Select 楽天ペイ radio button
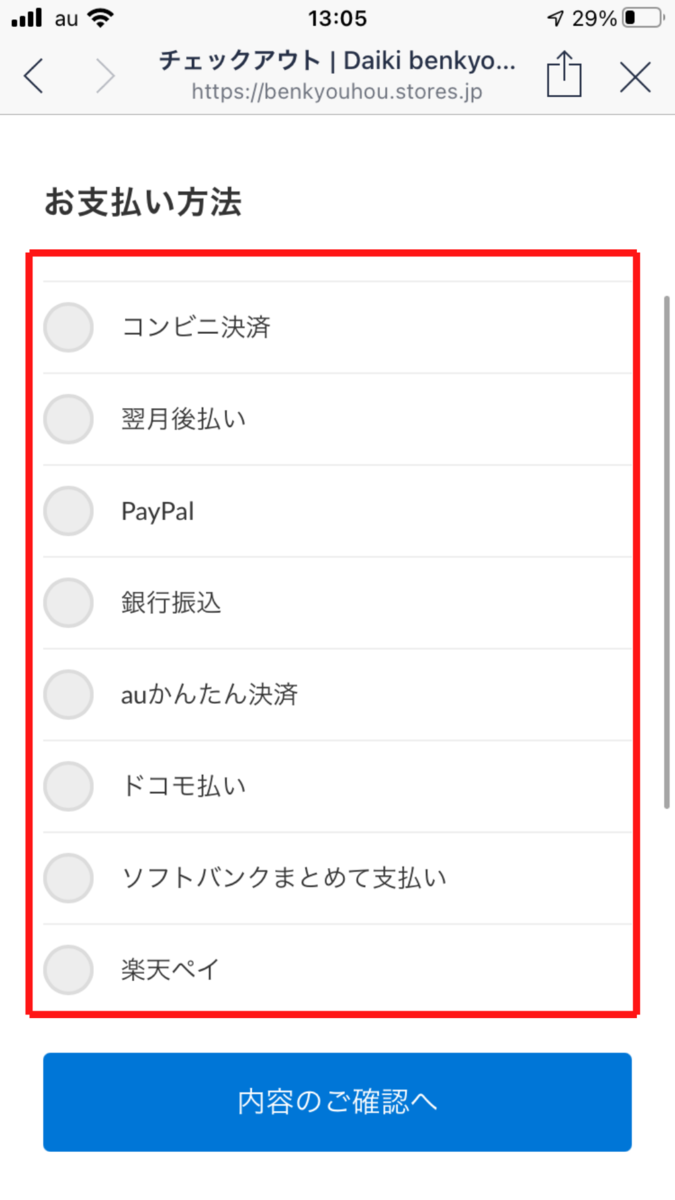The image size is (675, 1200). coord(68,970)
